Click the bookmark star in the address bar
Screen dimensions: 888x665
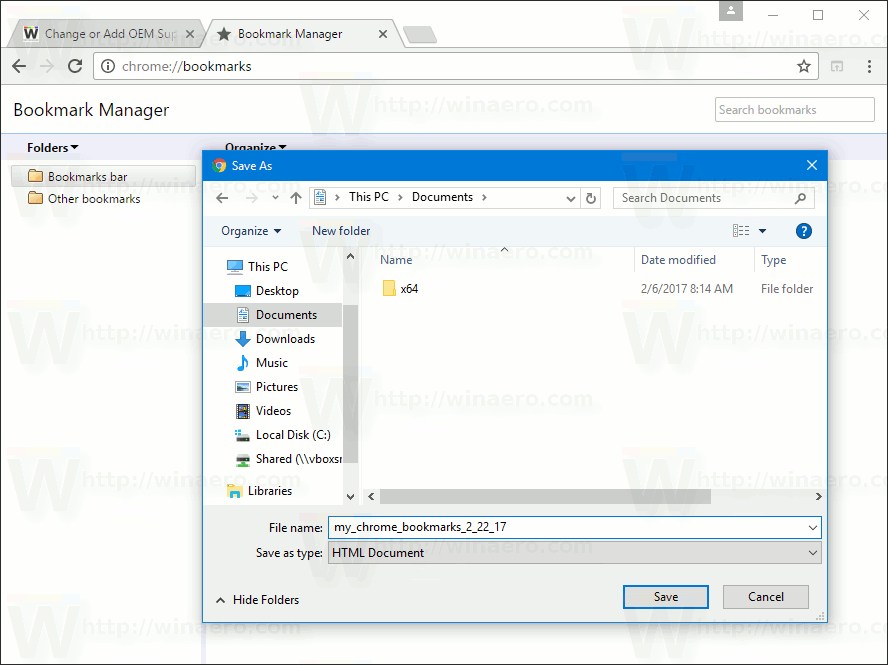pyautogui.click(x=804, y=66)
